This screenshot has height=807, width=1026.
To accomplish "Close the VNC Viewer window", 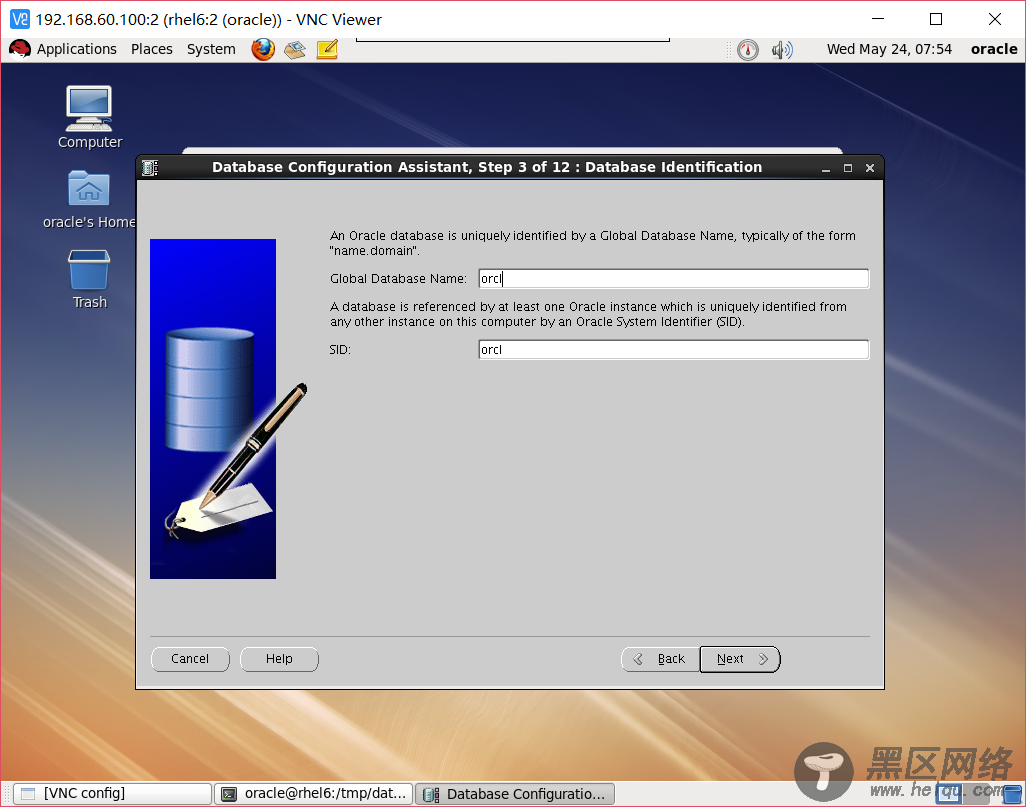I will click(x=995, y=19).
